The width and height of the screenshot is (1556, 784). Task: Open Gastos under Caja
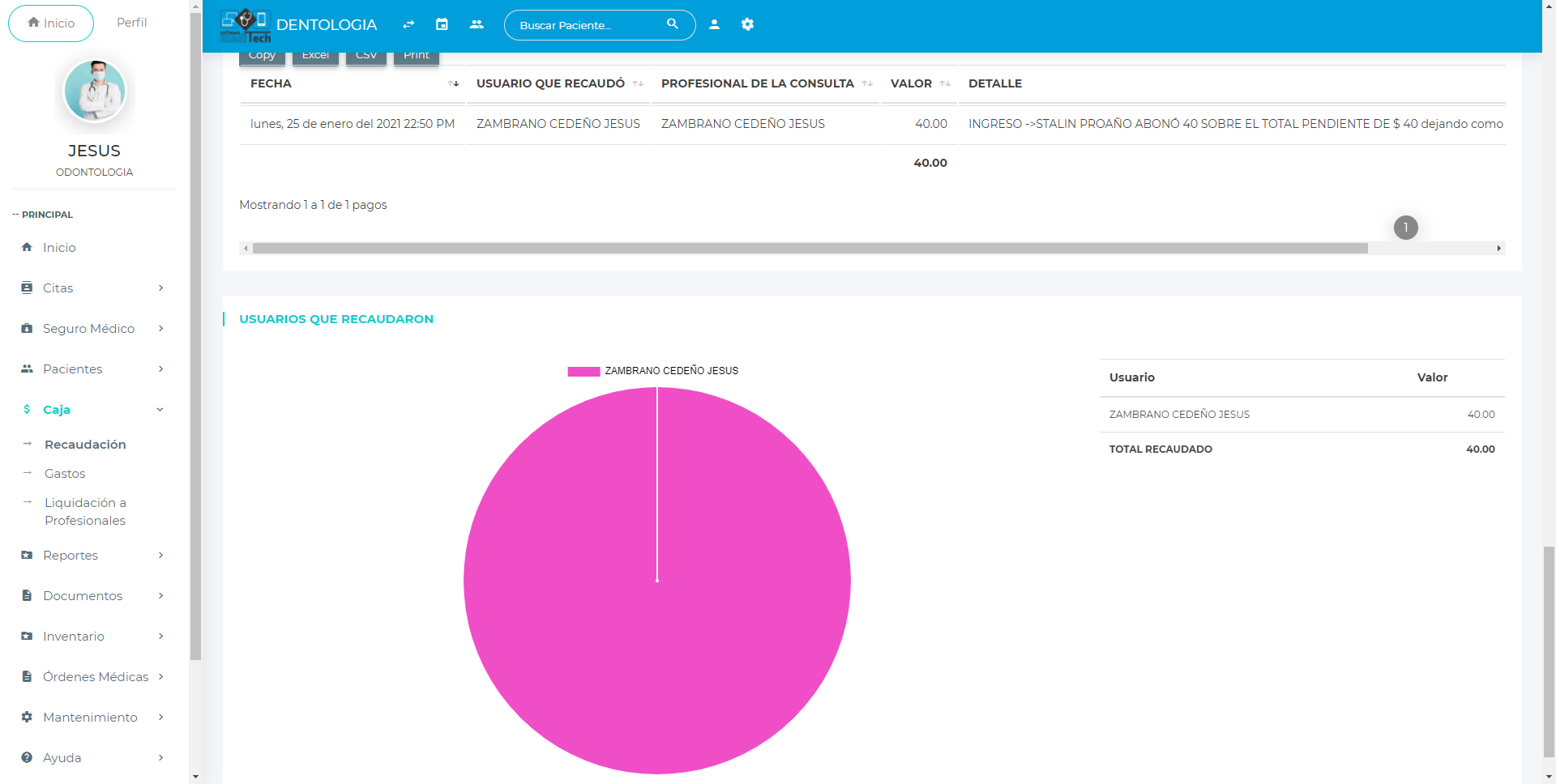pyautogui.click(x=65, y=474)
